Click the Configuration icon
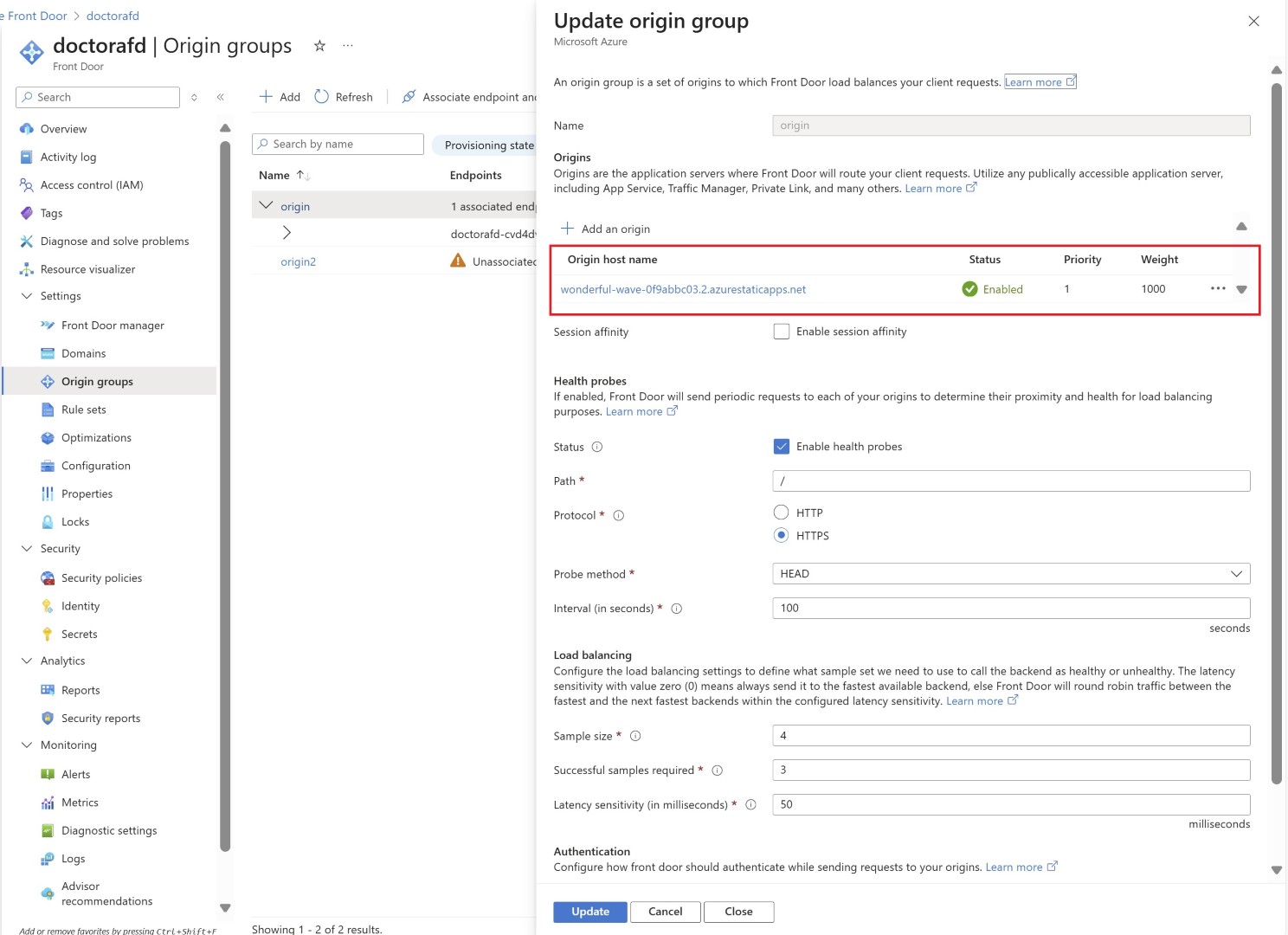Screen dimensions: 1288x935 tap(48, 466)
